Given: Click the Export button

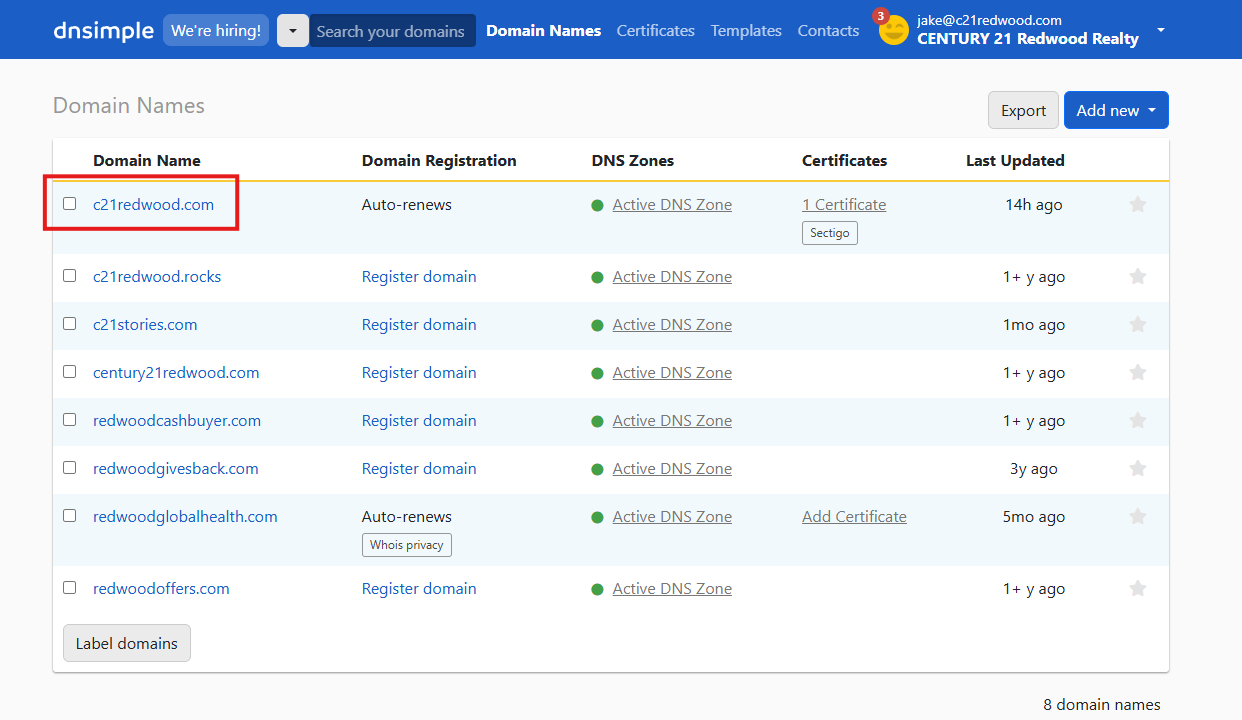Looking at the screenshot, I should [x=1023, y=111].
